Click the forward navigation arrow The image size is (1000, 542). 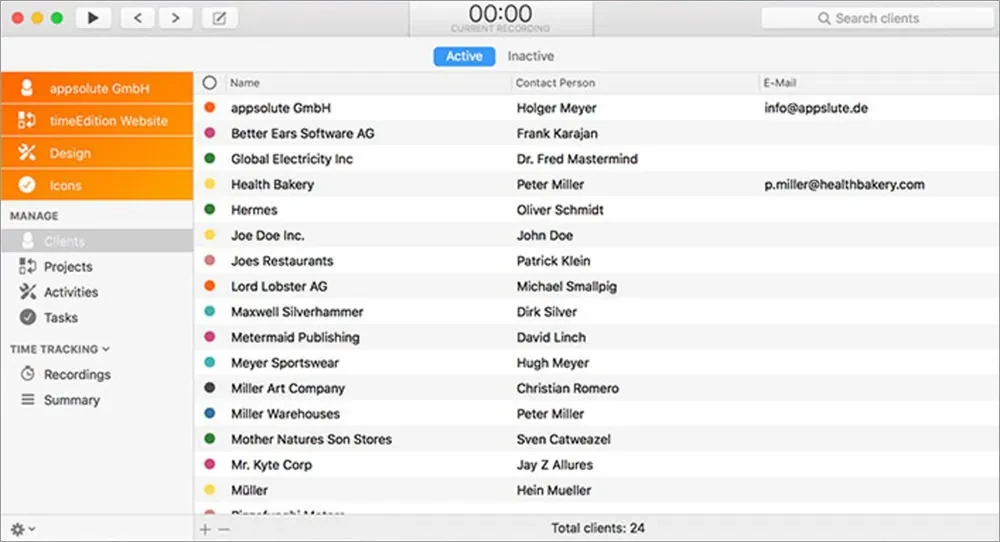175,18
